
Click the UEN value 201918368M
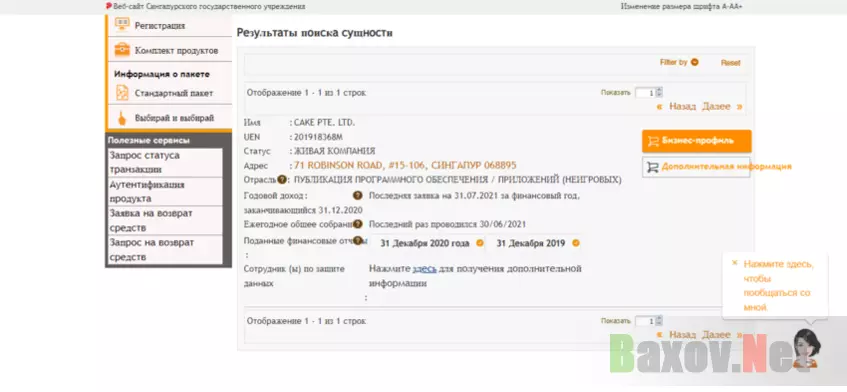(x=318, y=137)
